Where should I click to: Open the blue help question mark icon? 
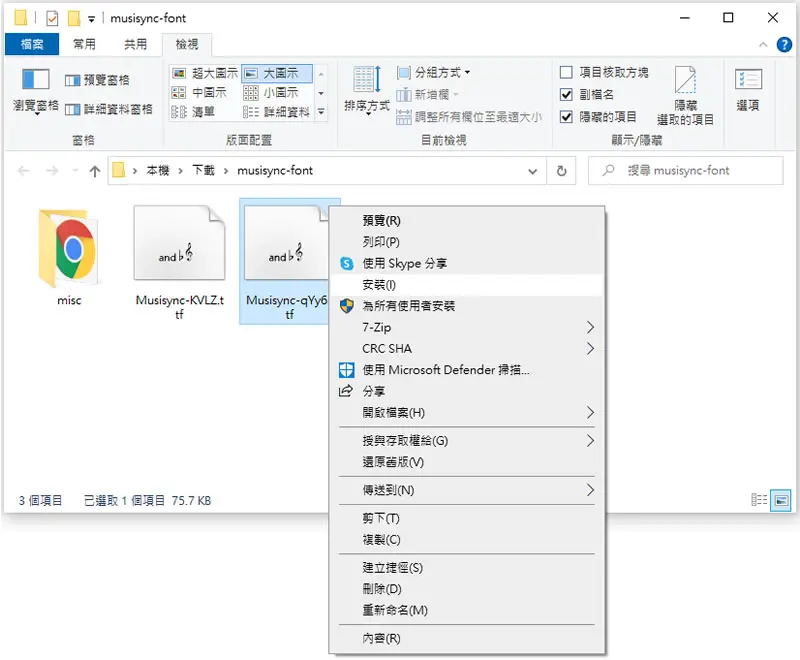click(784, 44)
